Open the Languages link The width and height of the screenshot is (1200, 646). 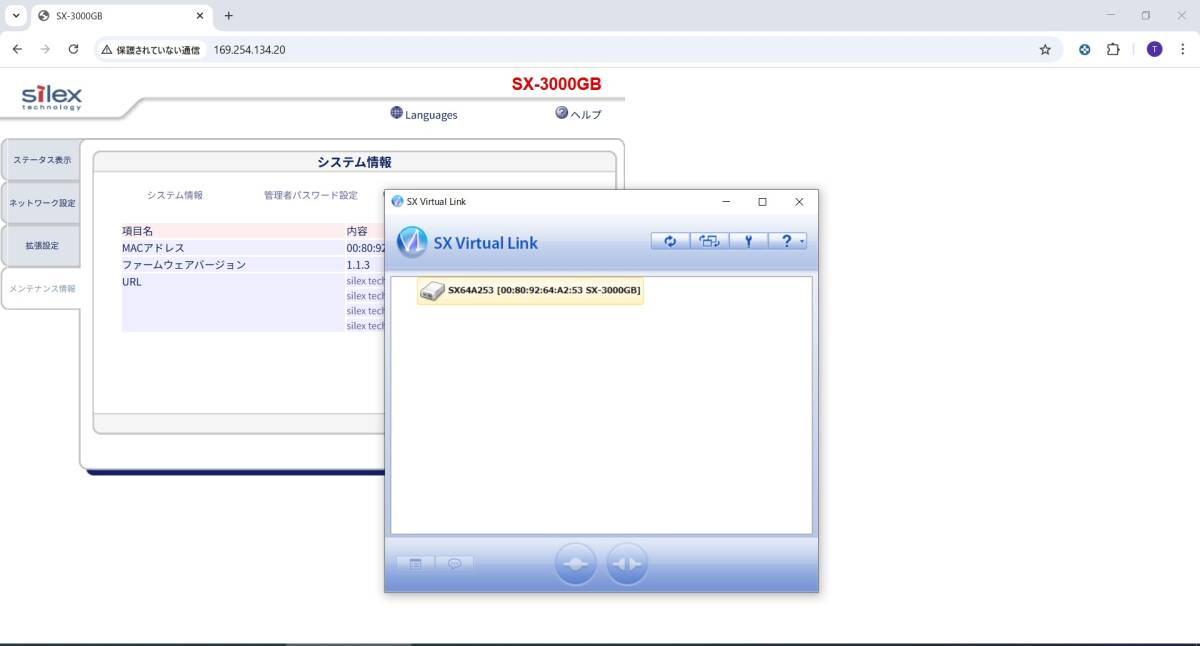pos(431,115)
